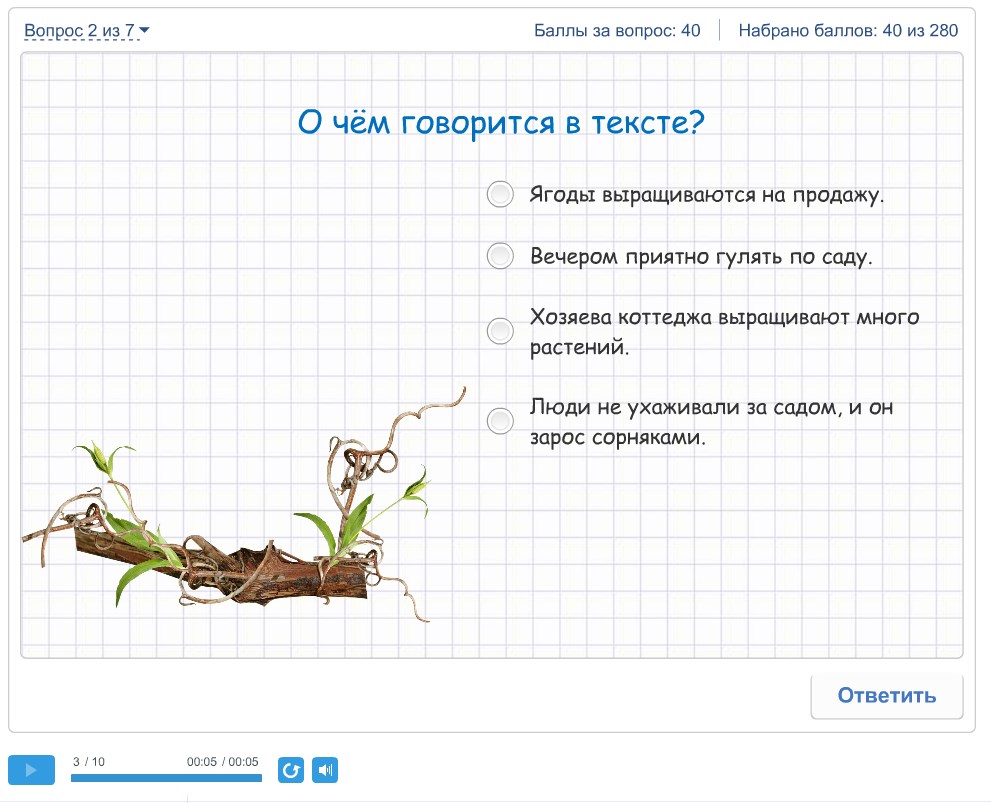
Task: Click the time display '00:05 / 00:05'
Action: pos(222,761)
